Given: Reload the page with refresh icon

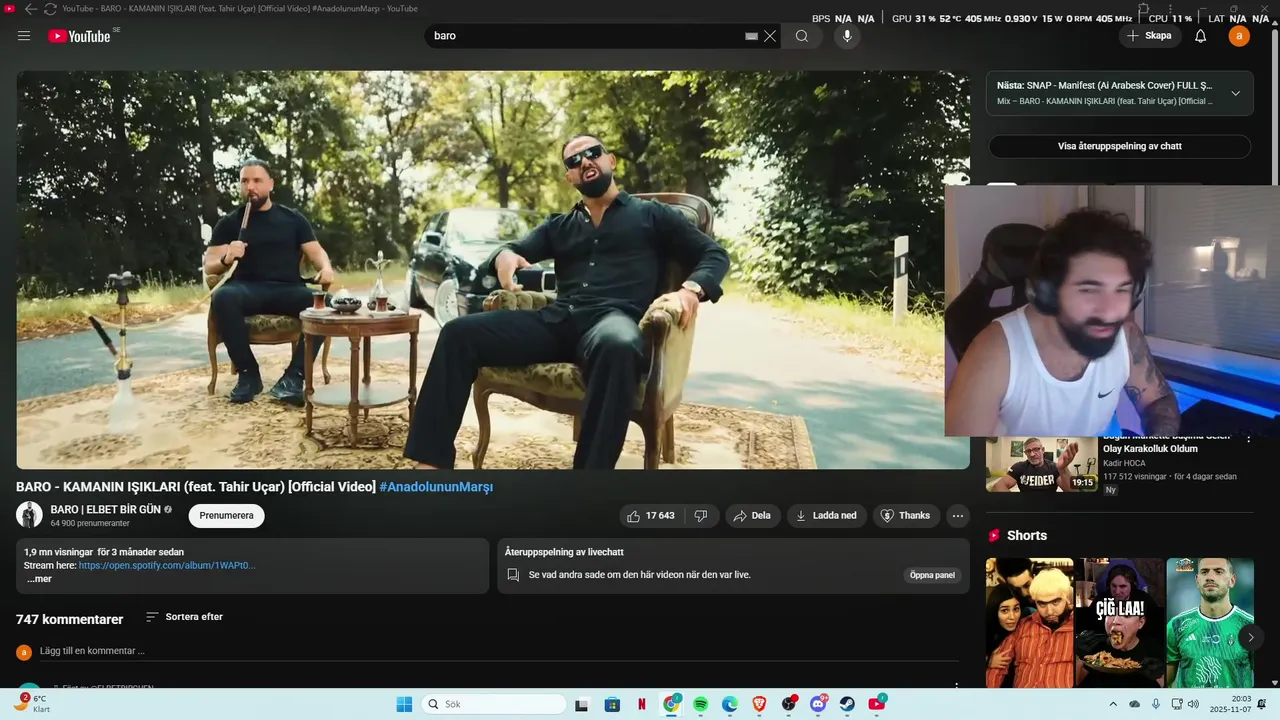Looking at the screenshot, I should pyautogui.click(x=50, y=8).
